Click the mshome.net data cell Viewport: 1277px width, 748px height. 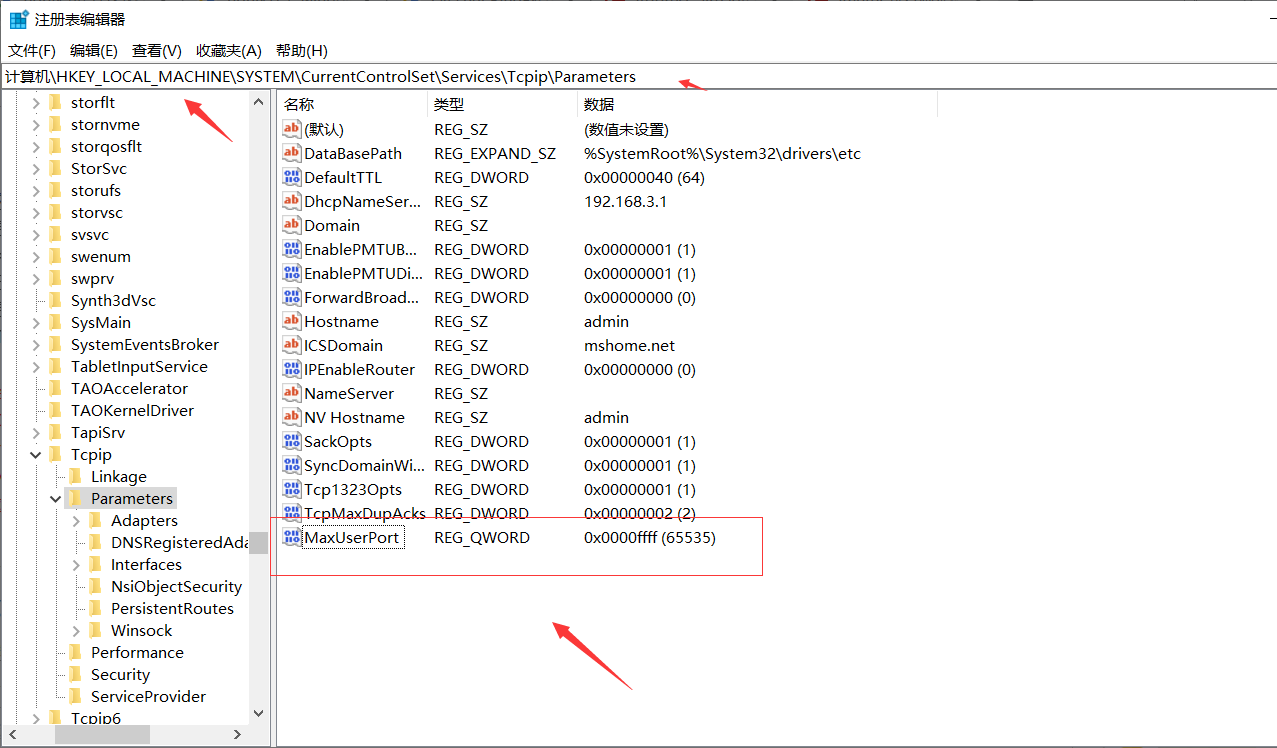(x=629, y=345)
